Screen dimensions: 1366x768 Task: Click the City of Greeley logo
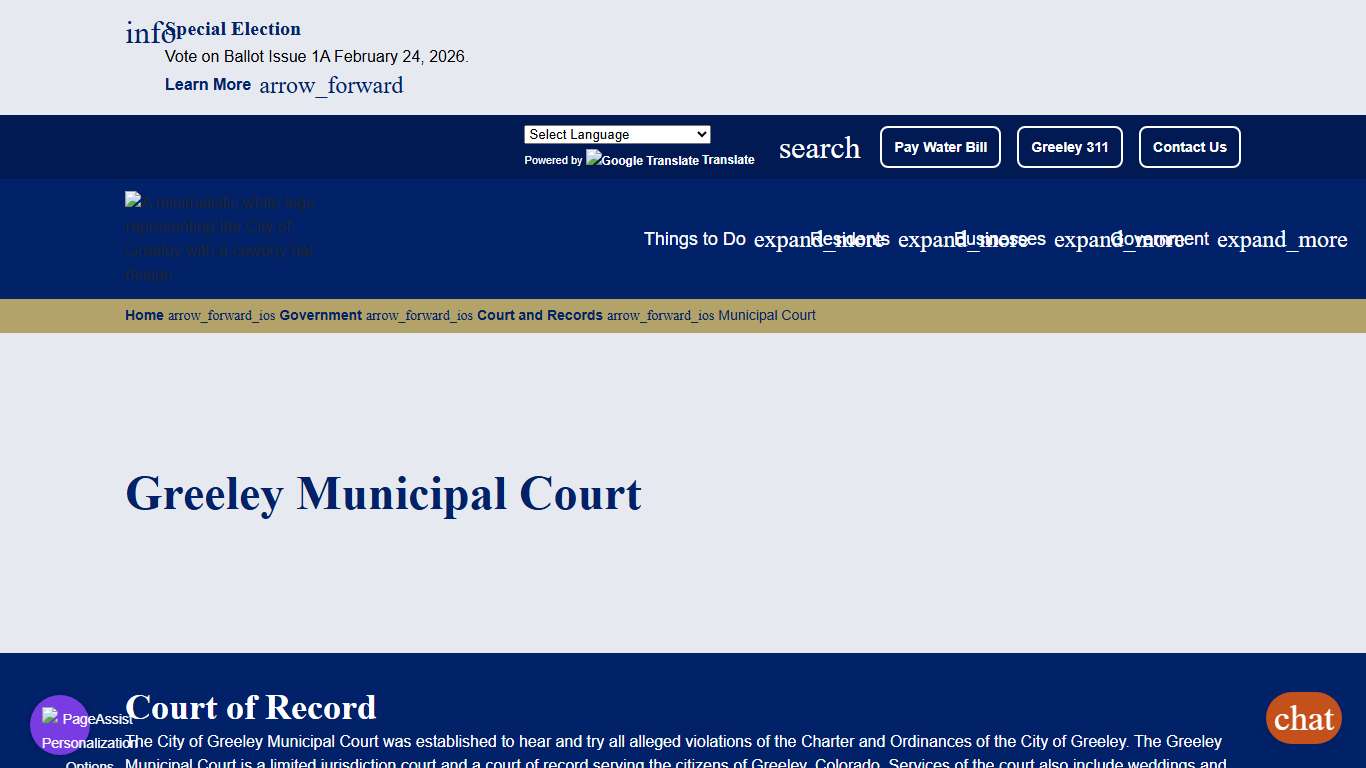pyautogui.click(x=220, y=238)
